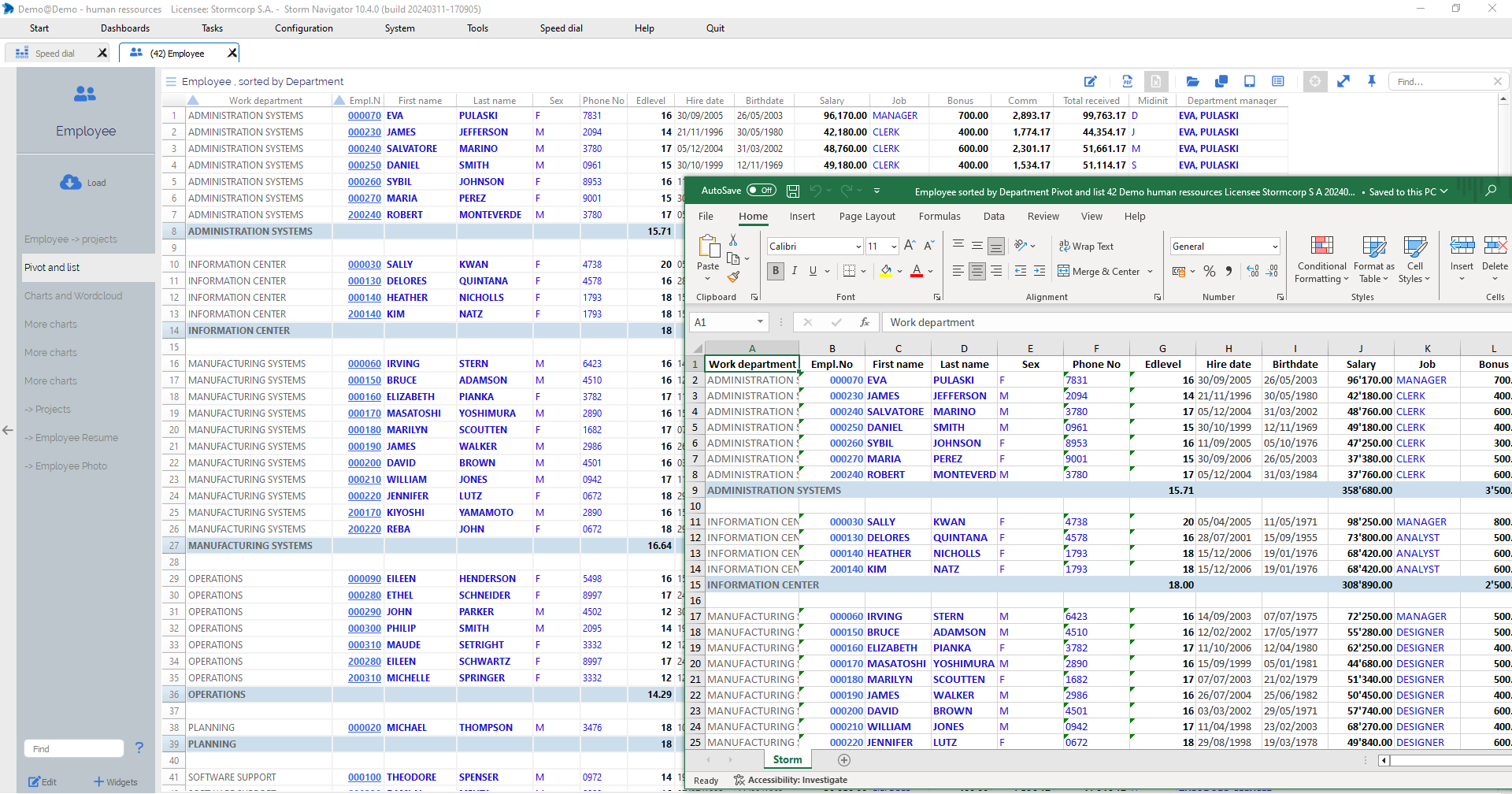The image size is (1512, 794).
Task: Toggle Wrap Text in Excel
Action: 1086,246
